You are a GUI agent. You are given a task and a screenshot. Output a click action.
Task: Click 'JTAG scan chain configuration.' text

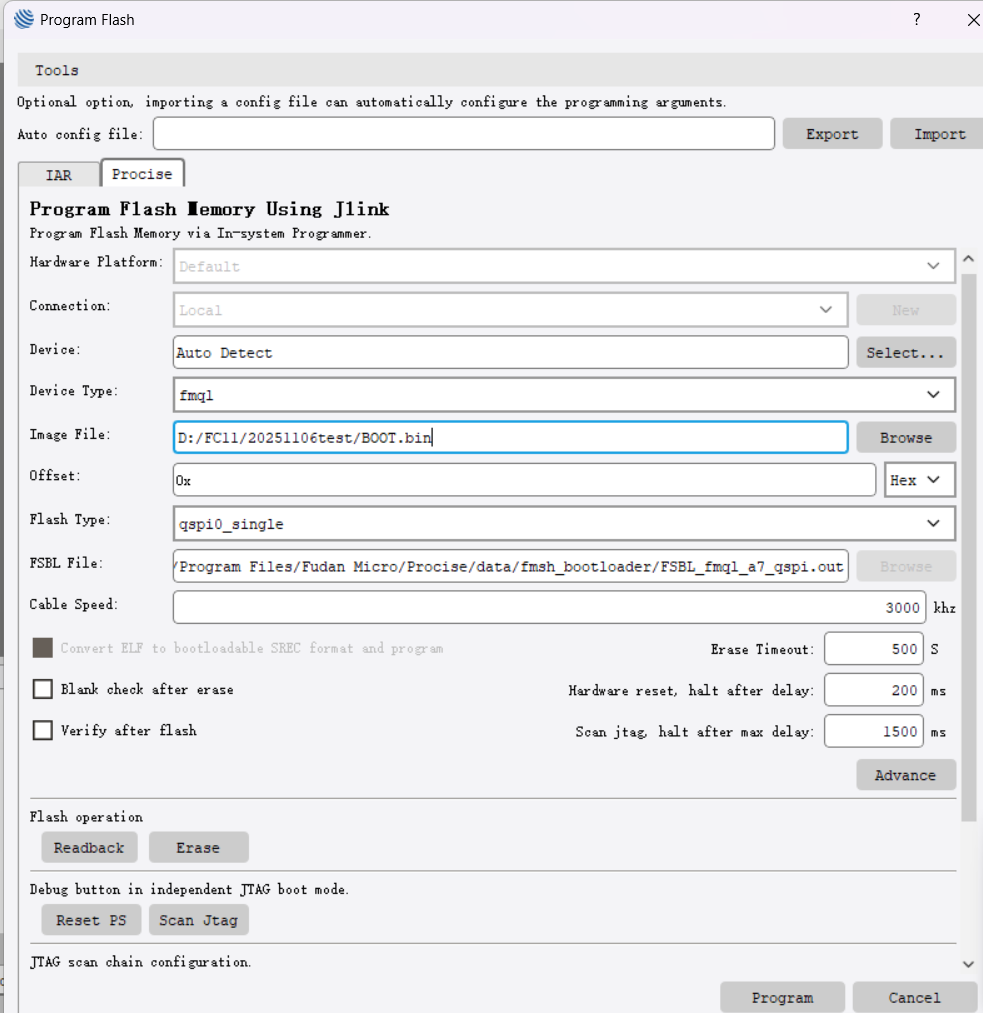[140, 962]
